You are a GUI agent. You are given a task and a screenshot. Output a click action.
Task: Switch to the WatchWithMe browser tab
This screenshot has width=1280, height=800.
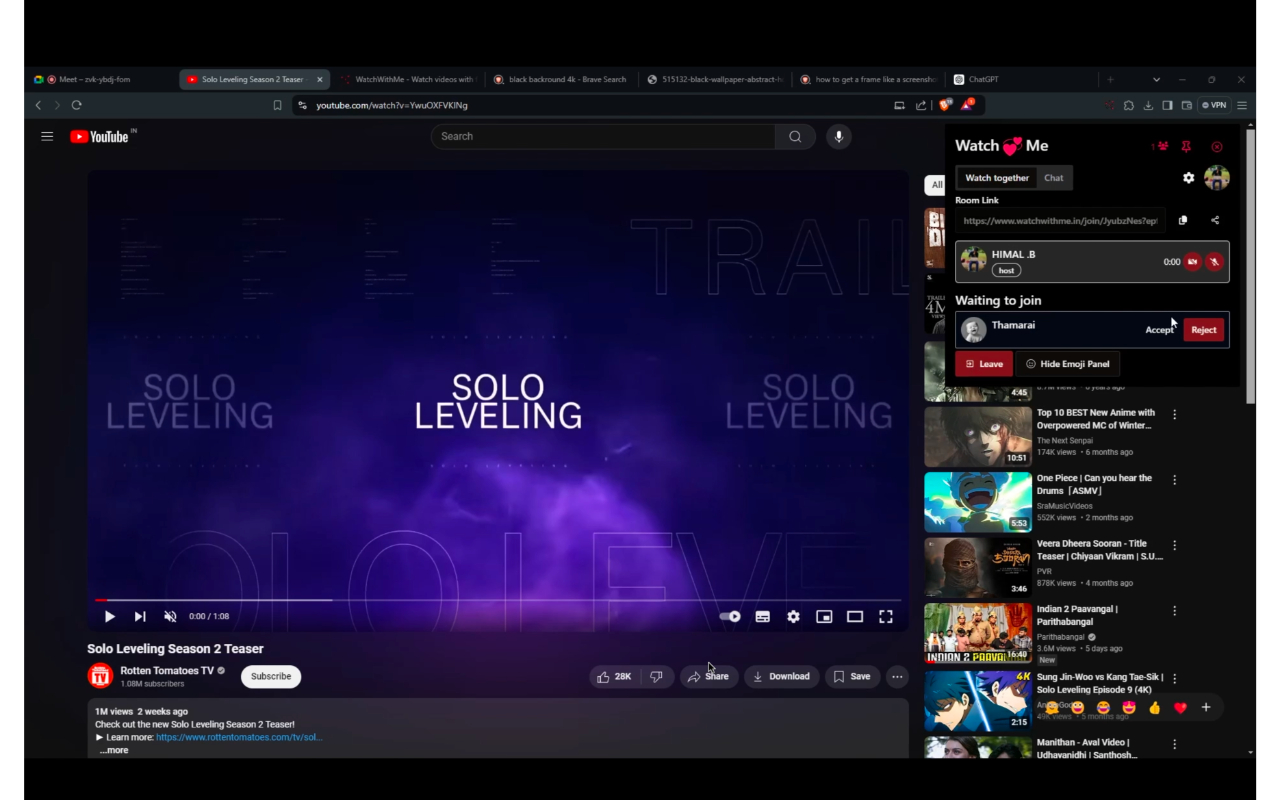click(x=406, y=80)
